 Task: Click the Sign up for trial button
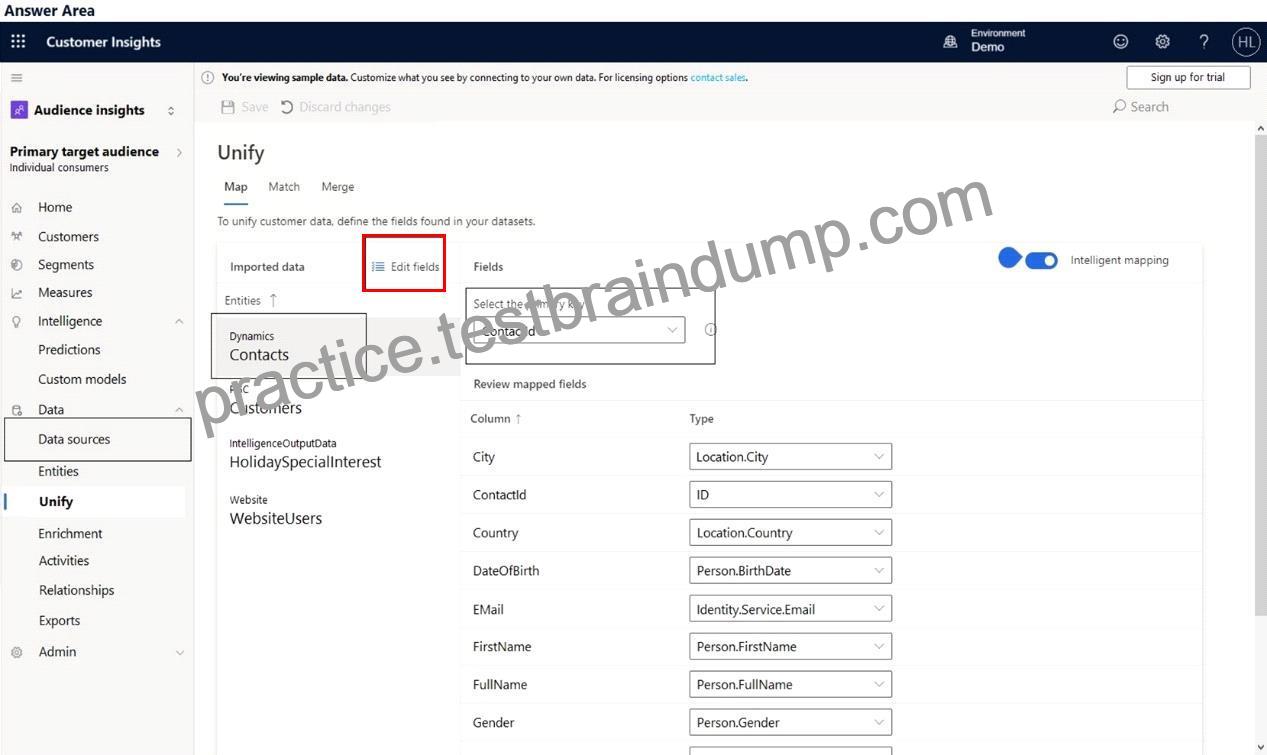click(x=1188, y=77)
